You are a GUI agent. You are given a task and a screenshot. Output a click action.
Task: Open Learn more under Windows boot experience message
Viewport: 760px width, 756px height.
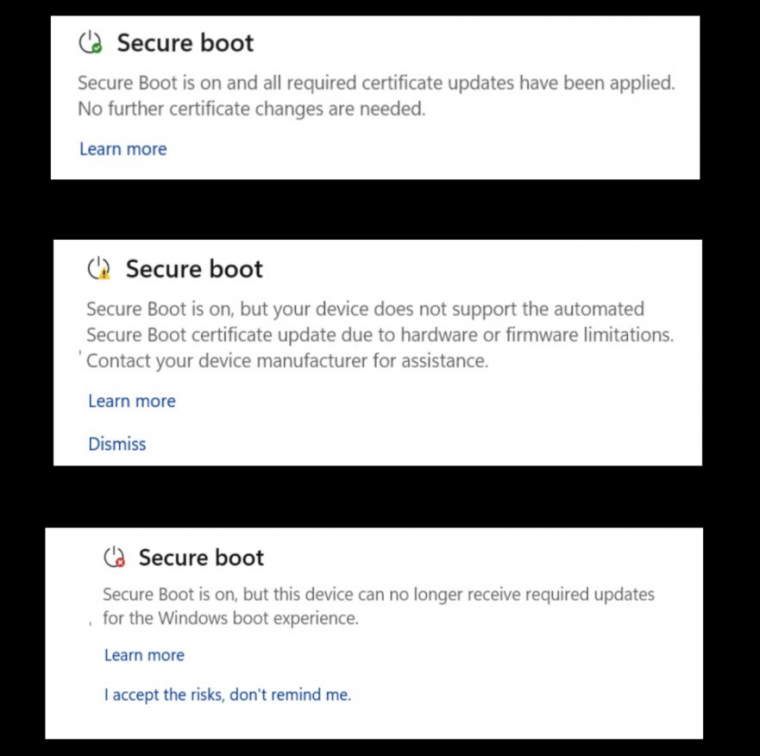[144, 655]
